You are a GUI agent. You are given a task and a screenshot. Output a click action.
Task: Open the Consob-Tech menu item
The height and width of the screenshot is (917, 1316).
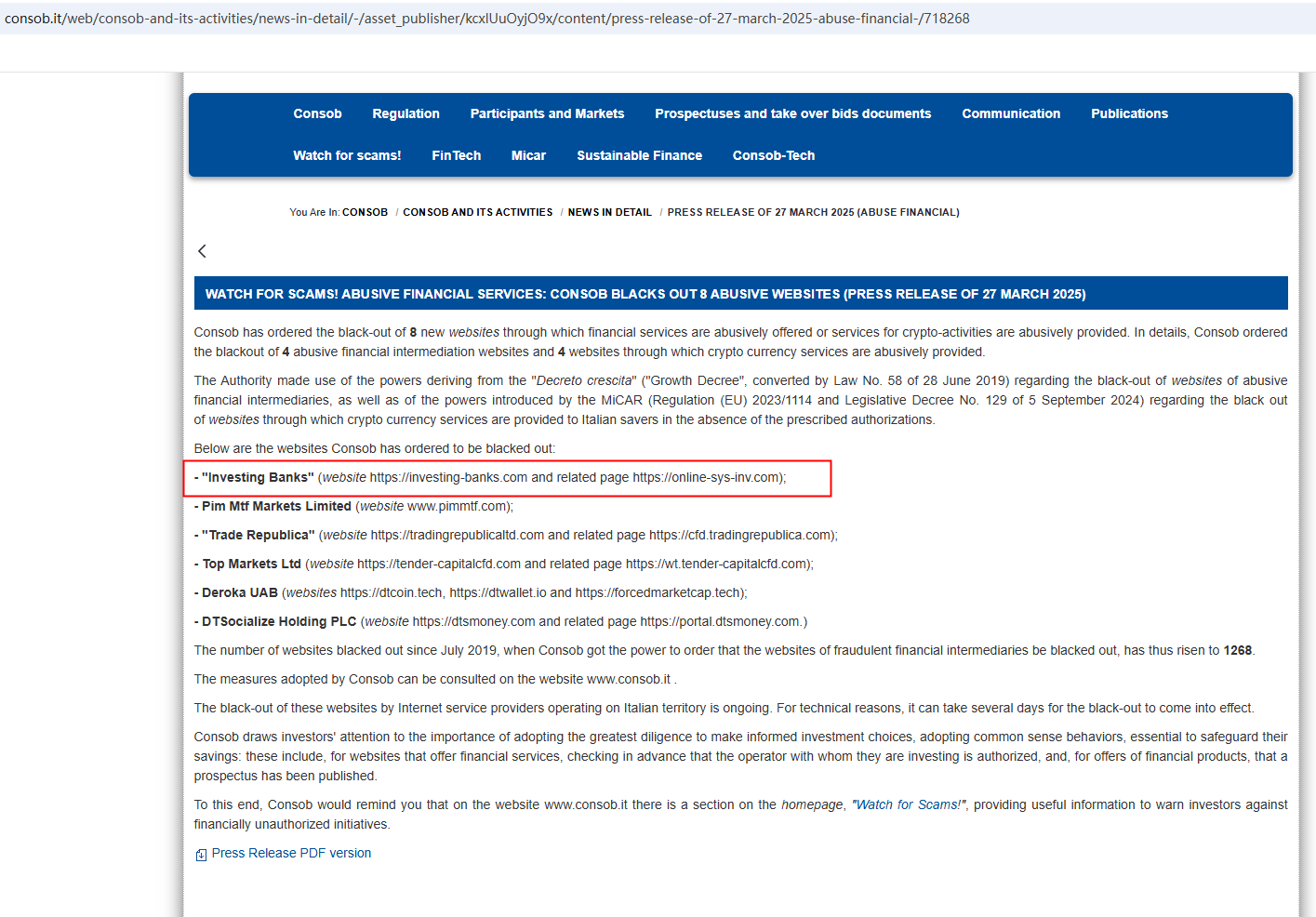coord(773,155)
